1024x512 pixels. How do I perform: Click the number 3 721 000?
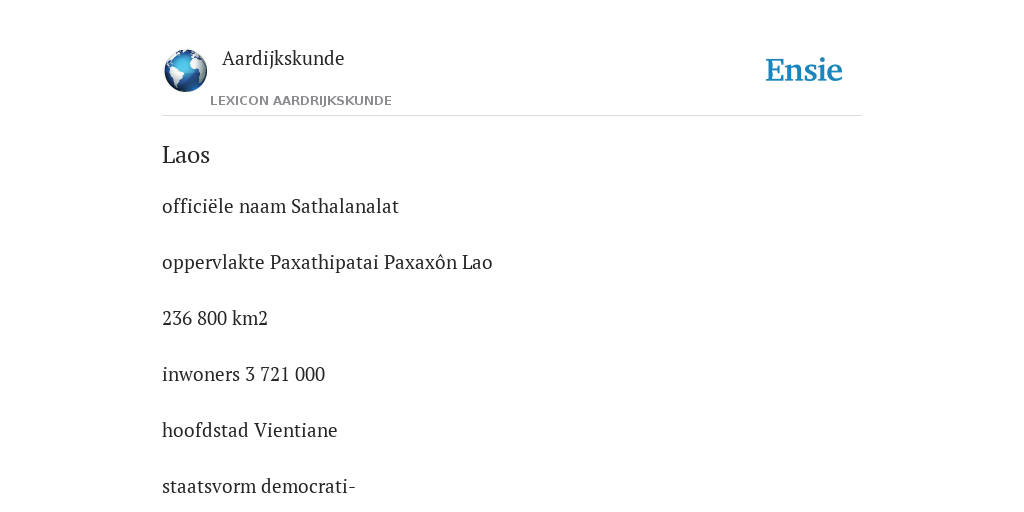point(285,375)
